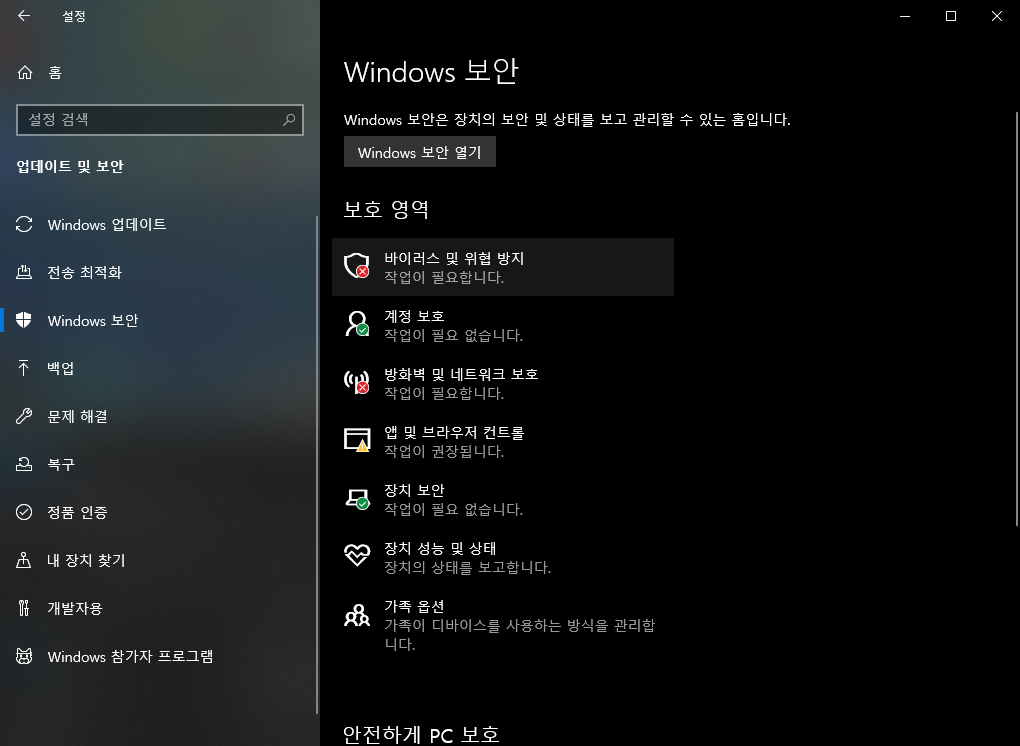Image resolution: width=1020 pixels, height=746 pixels.
Task: Click the sidebar vertical scrollbar
Action: point(317,465)
